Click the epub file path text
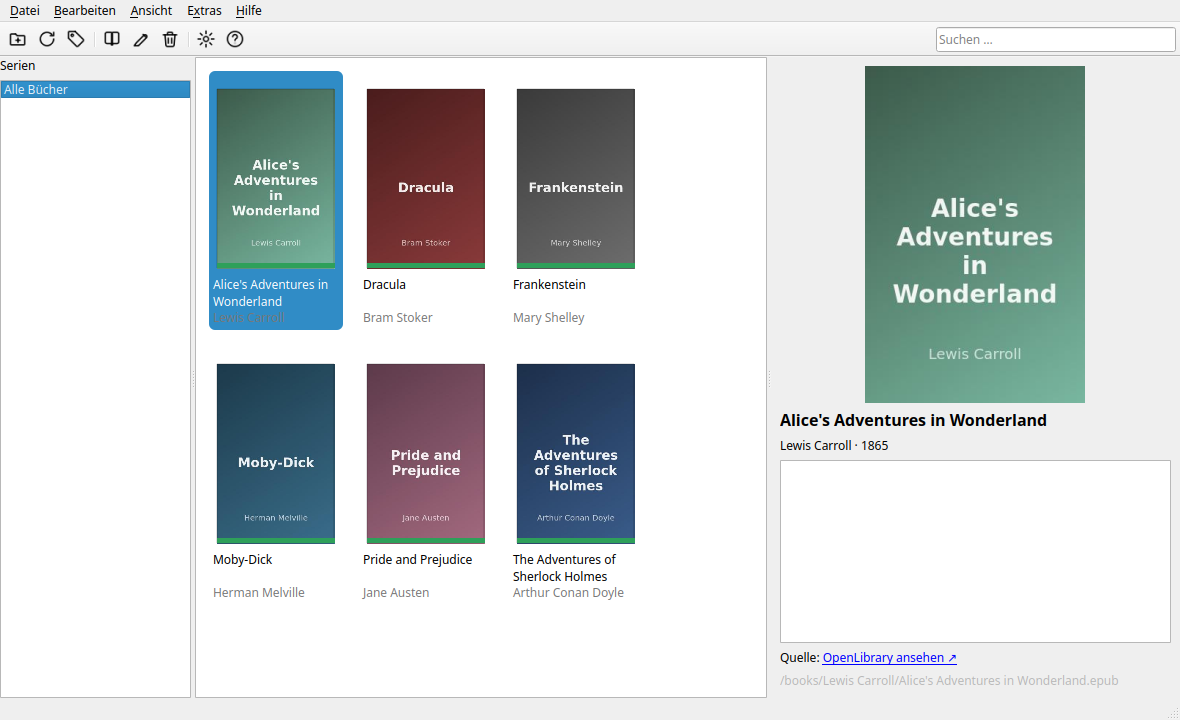This screenshot has width=1180, height=720. point(949,681)
